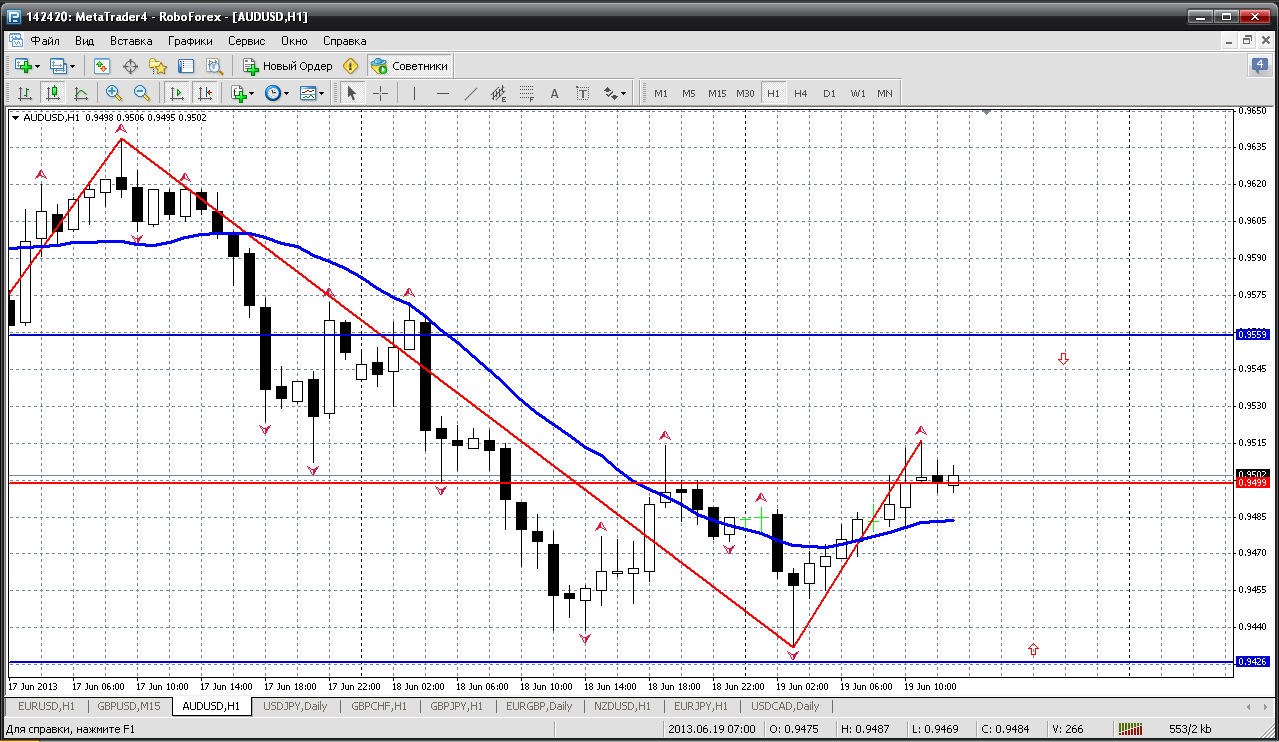Expand the Templates dropdown arrow
The width and height of the screenshot is (1279, 742).
point(322,94)
